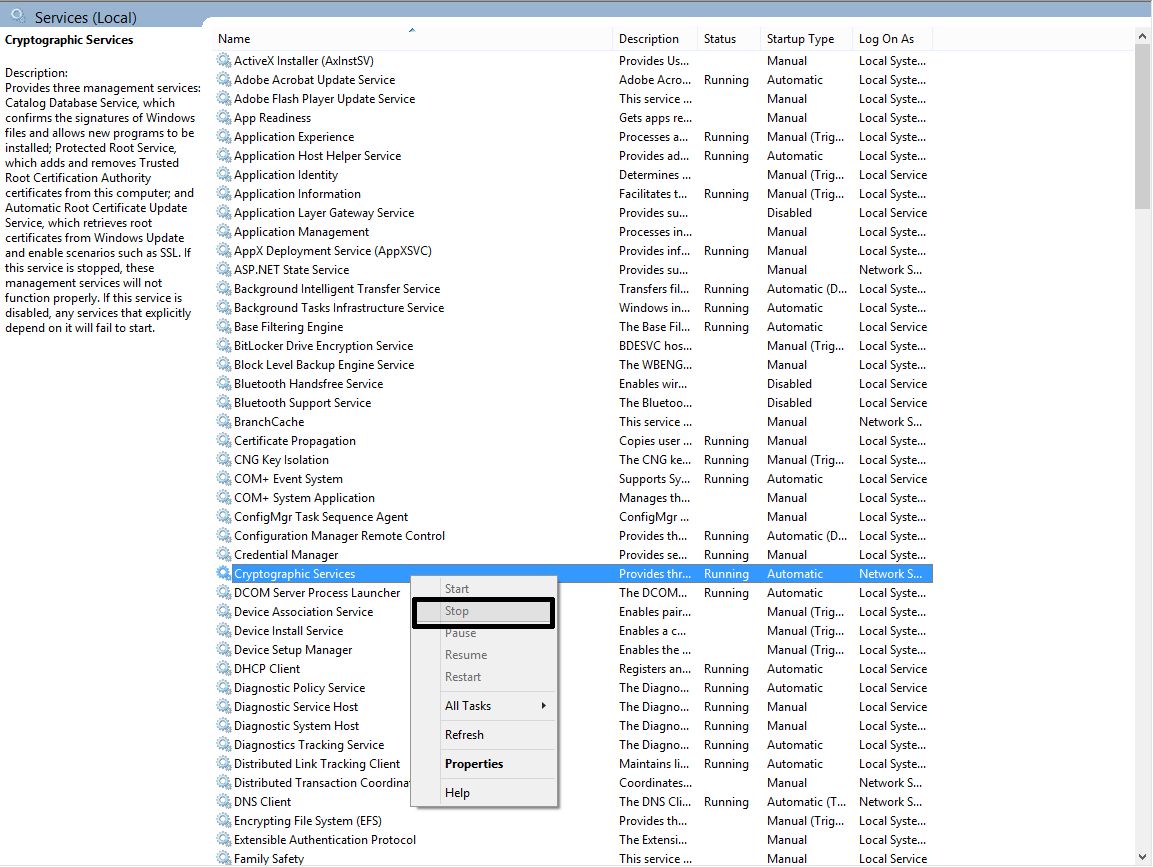Click the scrollbar up arrow
The width and height of the screenshot is (1153, 867).
pos(1143,35)
